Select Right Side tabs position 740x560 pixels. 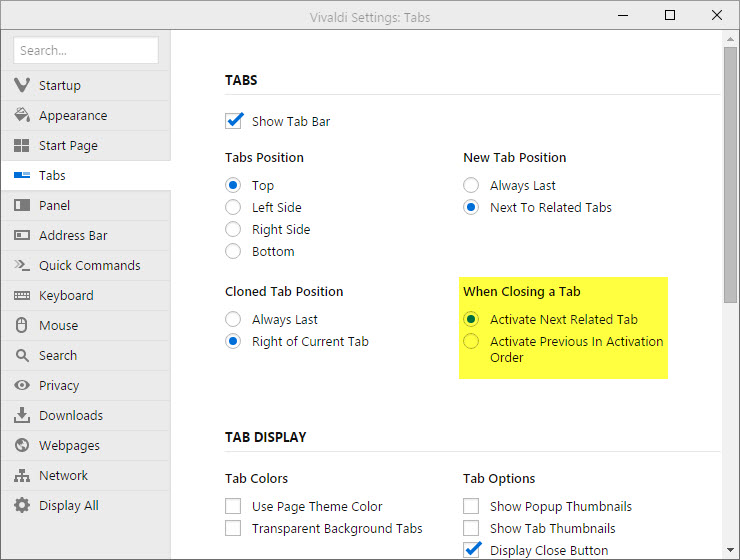tap(233, 229)
